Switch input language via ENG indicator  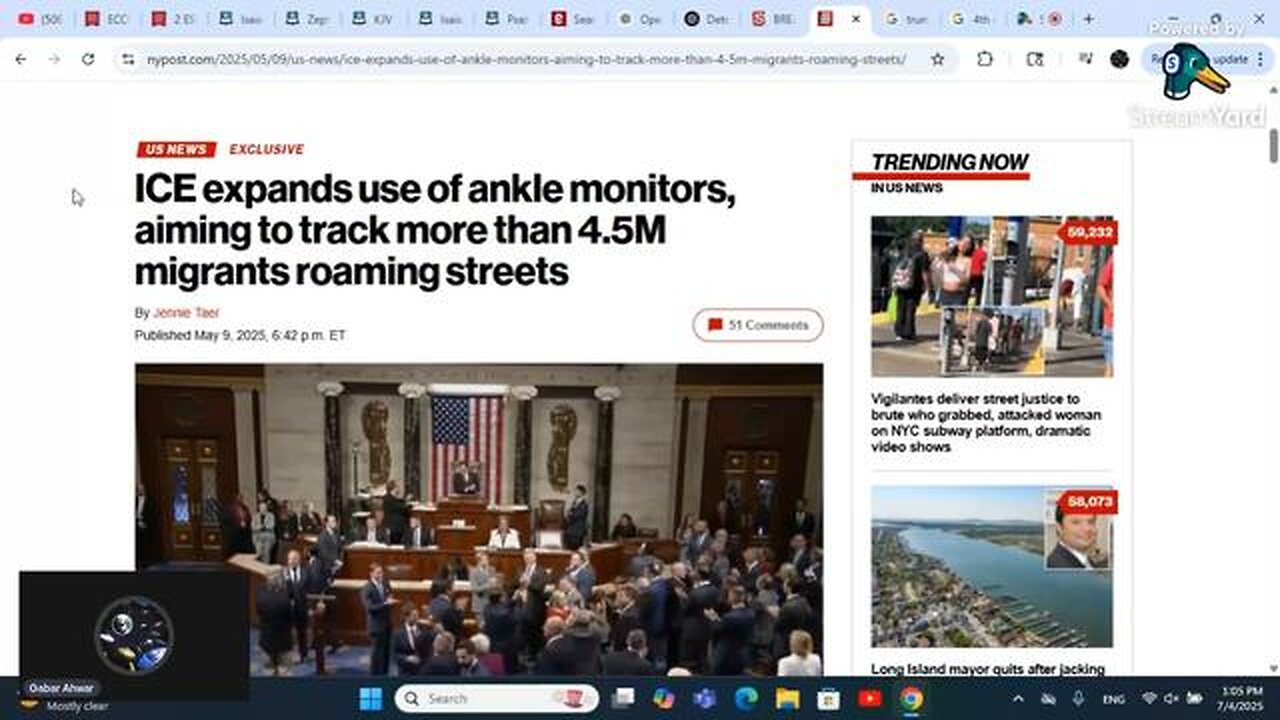[1113, 699]
